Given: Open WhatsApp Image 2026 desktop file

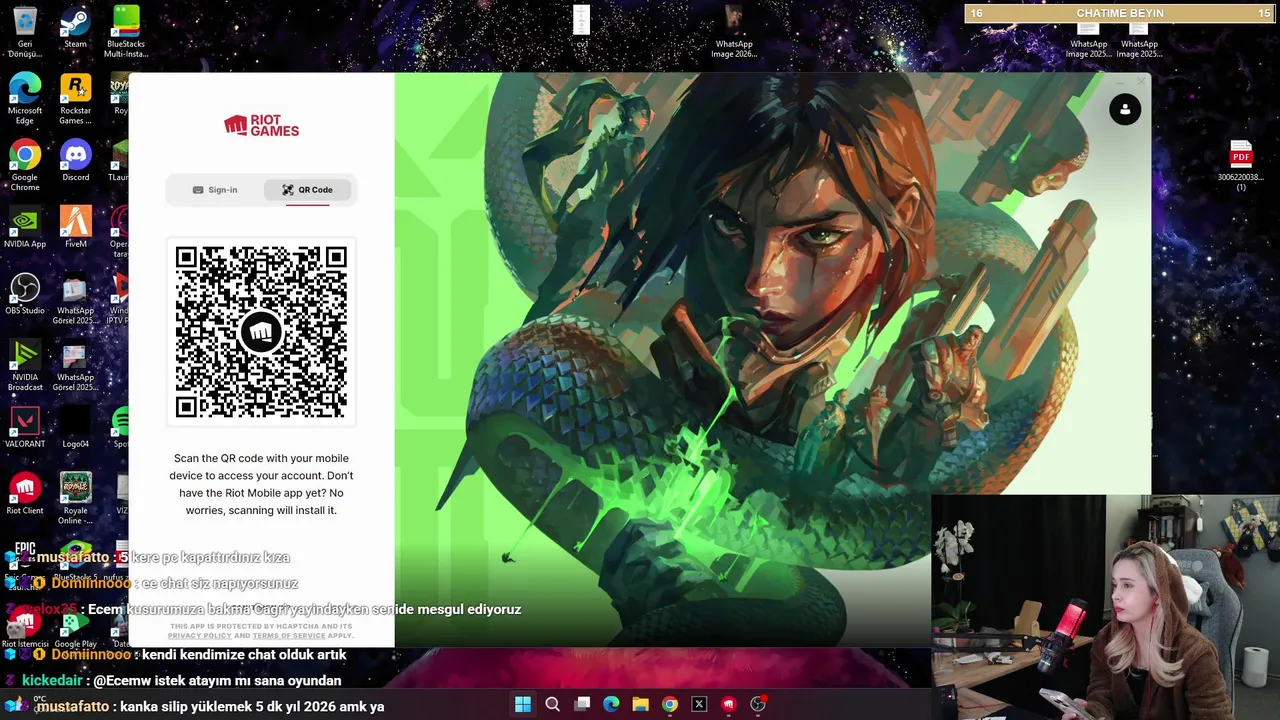Looking at the screenshot, I should pos(733,32).
